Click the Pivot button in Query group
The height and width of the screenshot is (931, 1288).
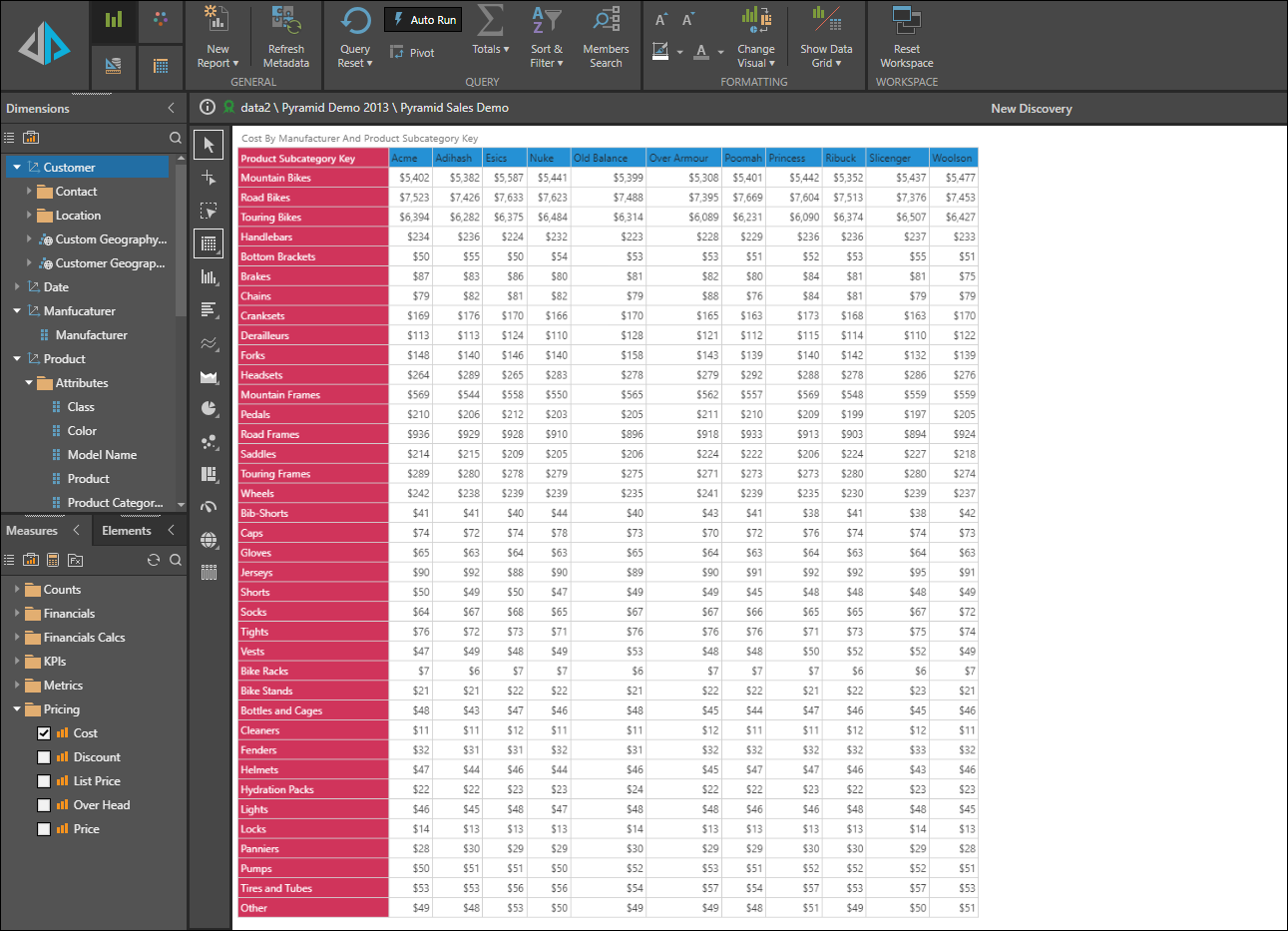(x=412, y=53)
